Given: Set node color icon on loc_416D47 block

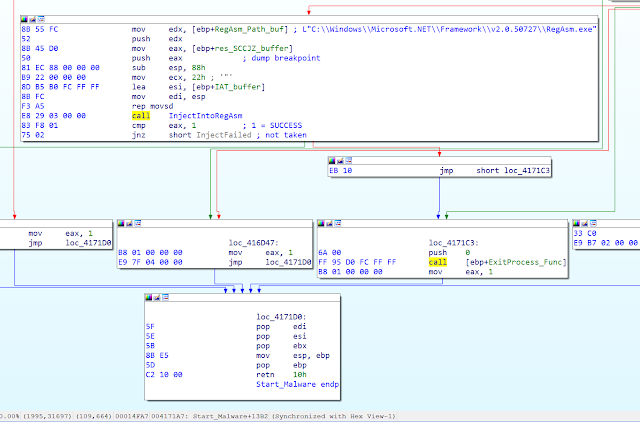Looking at the screenshot, I should pos(121,223).
